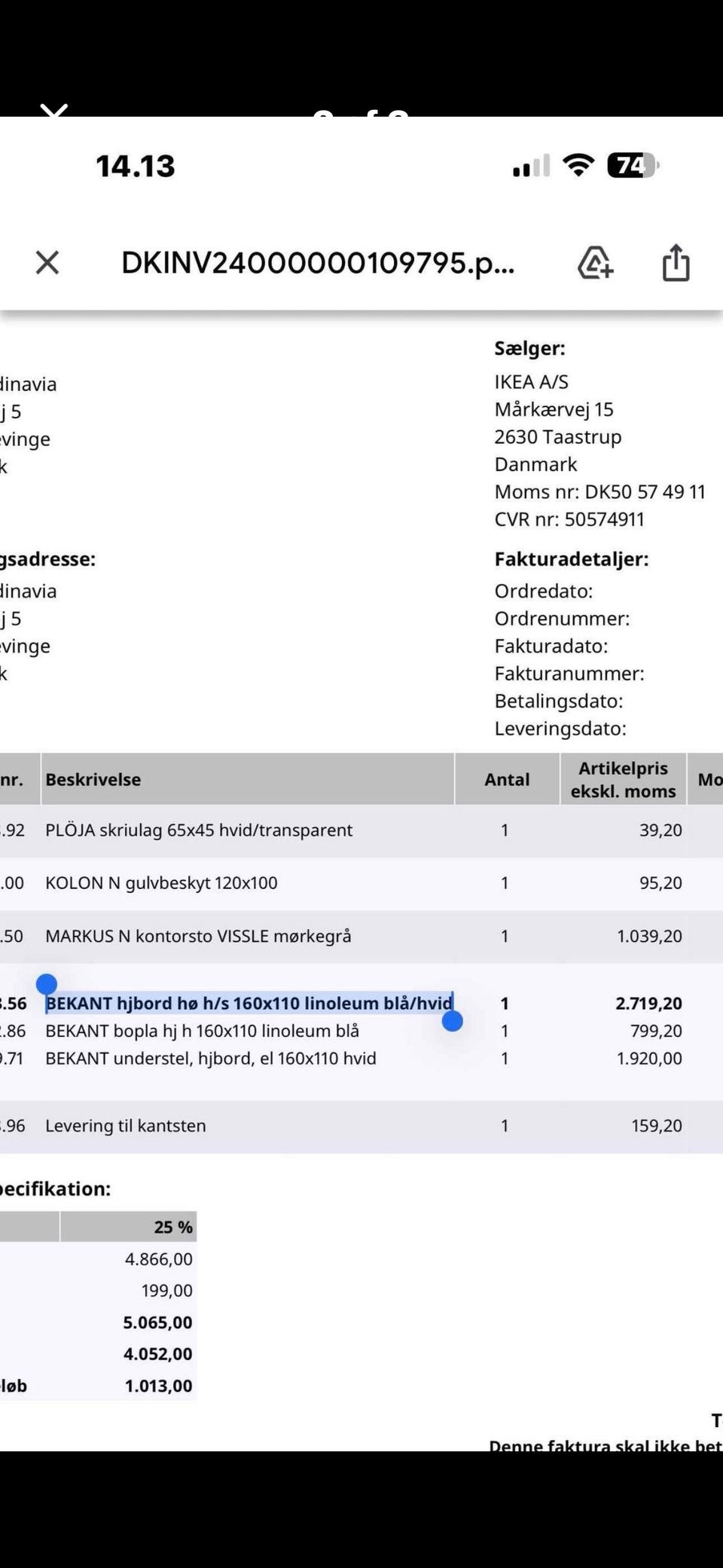Tap the lower text selection handle
723x1568 pixels.
tap(452, 1021)
